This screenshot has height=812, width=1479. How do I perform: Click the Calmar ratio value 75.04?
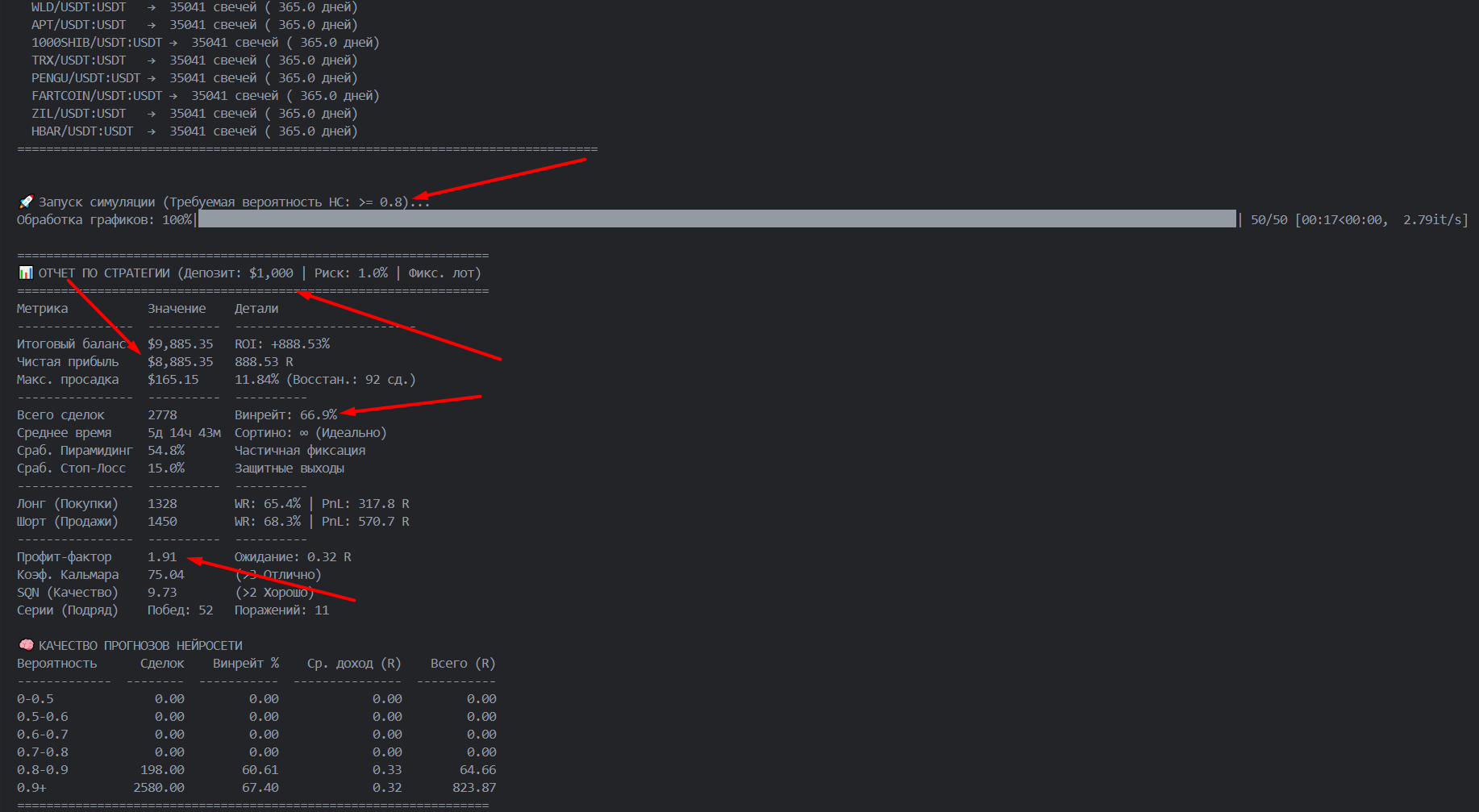[x=166, y=575]
